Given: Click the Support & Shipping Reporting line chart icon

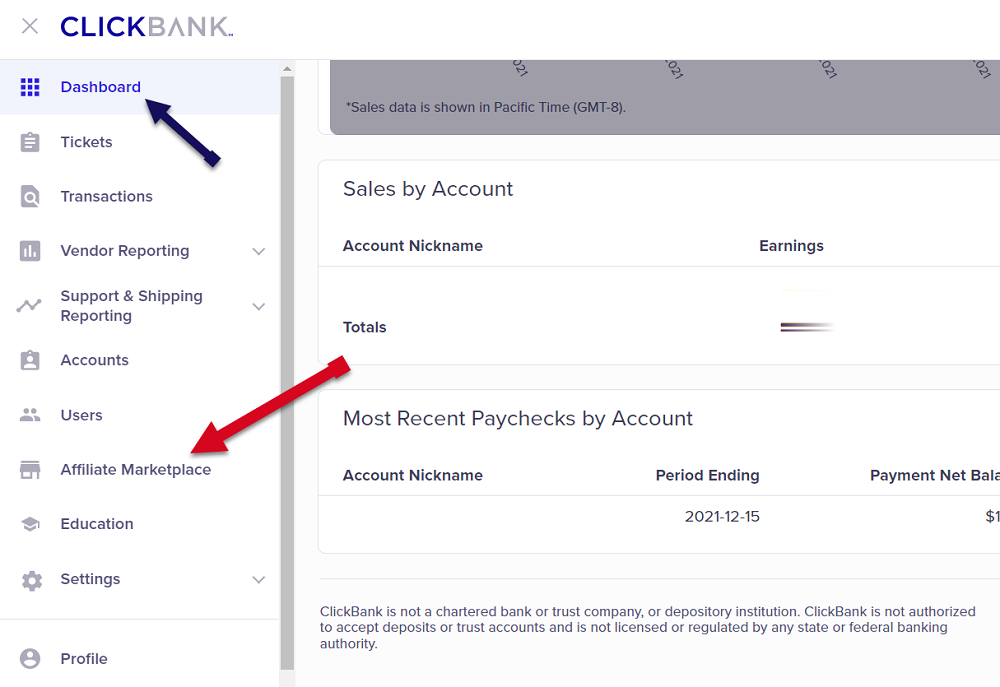Looking at the screenshot, I should pos(29,306).
